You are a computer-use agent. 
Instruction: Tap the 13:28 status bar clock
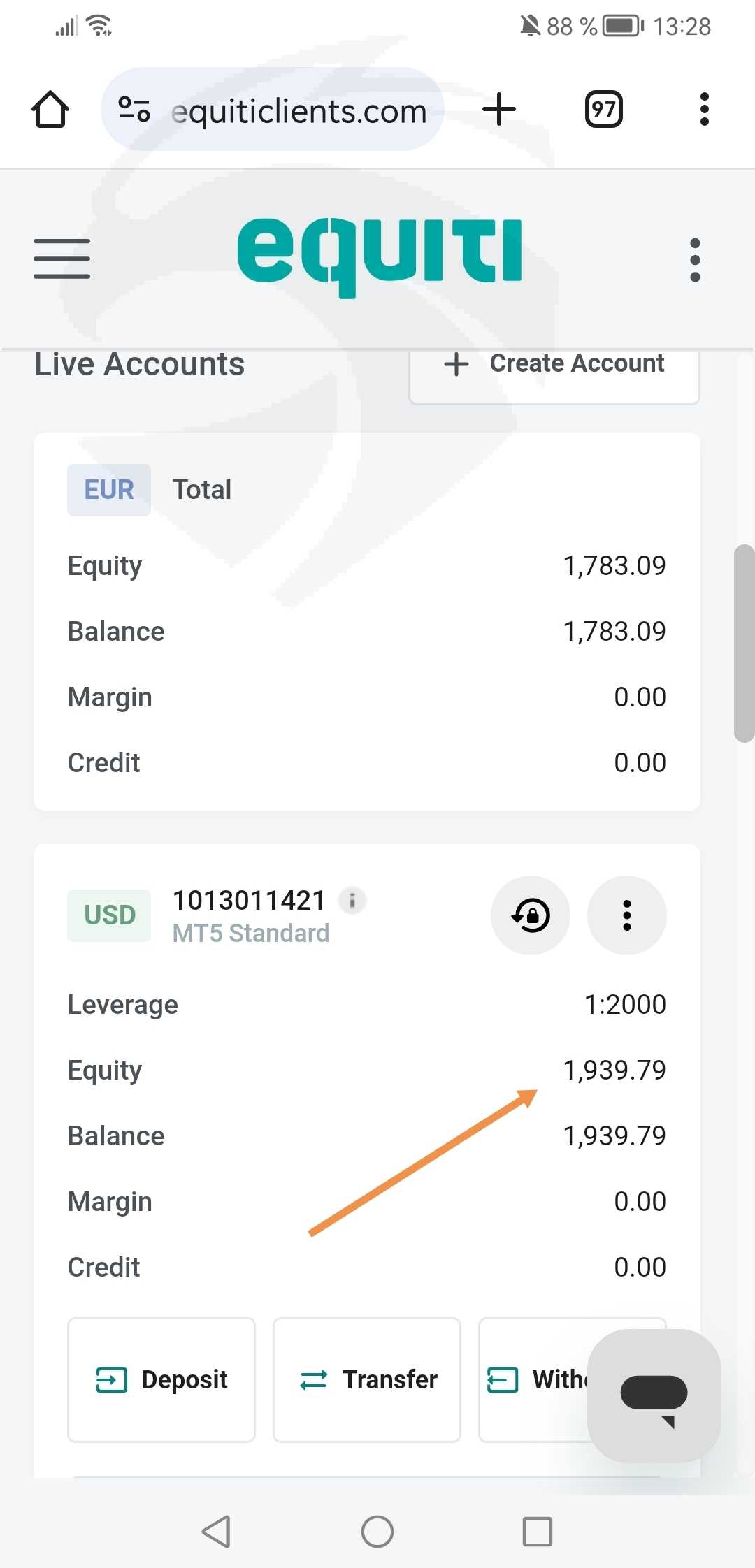pyautogui.click(x=682, y=27)
